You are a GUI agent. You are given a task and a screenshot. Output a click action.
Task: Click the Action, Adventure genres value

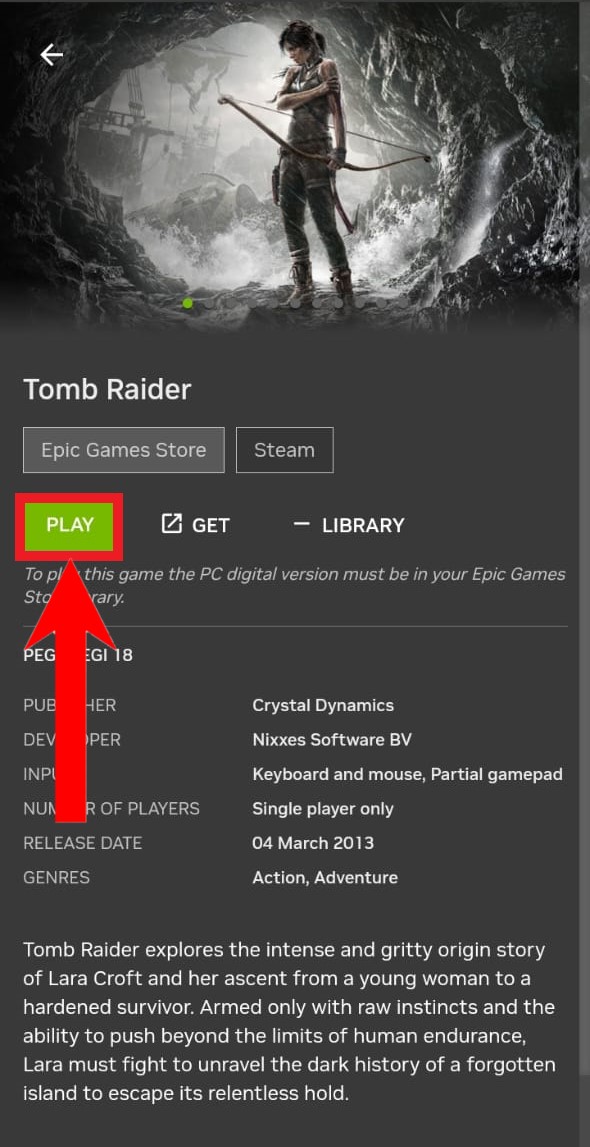coord(325,877)
